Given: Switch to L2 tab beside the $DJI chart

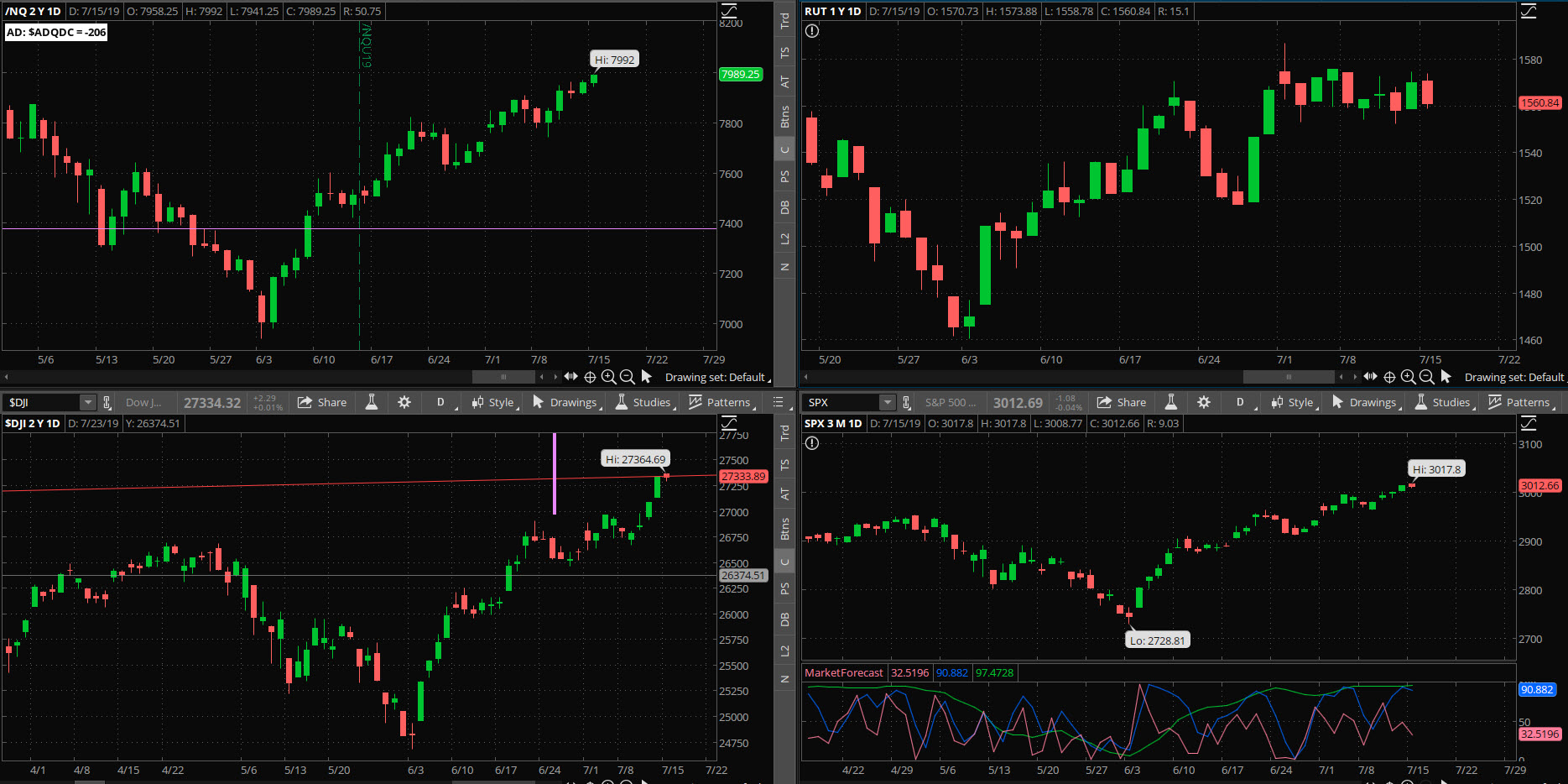Looking at the screenshot, I should 784,651.
